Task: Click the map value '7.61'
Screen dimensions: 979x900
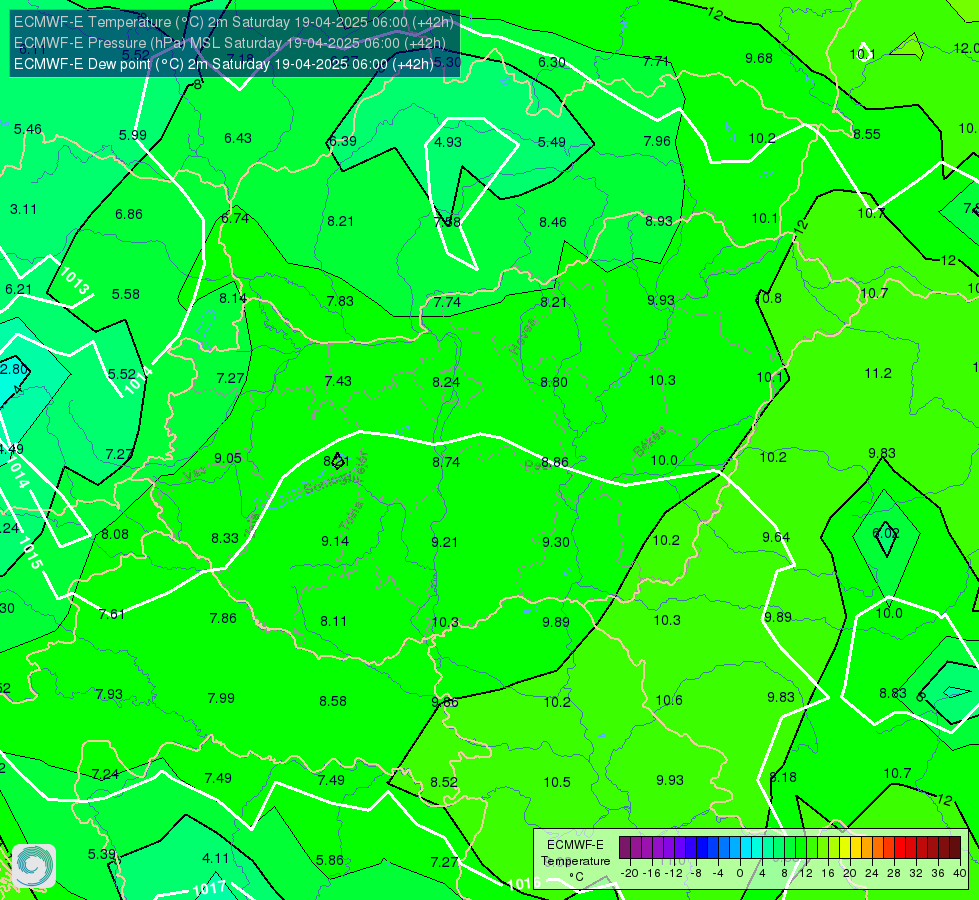Action: 112,614
